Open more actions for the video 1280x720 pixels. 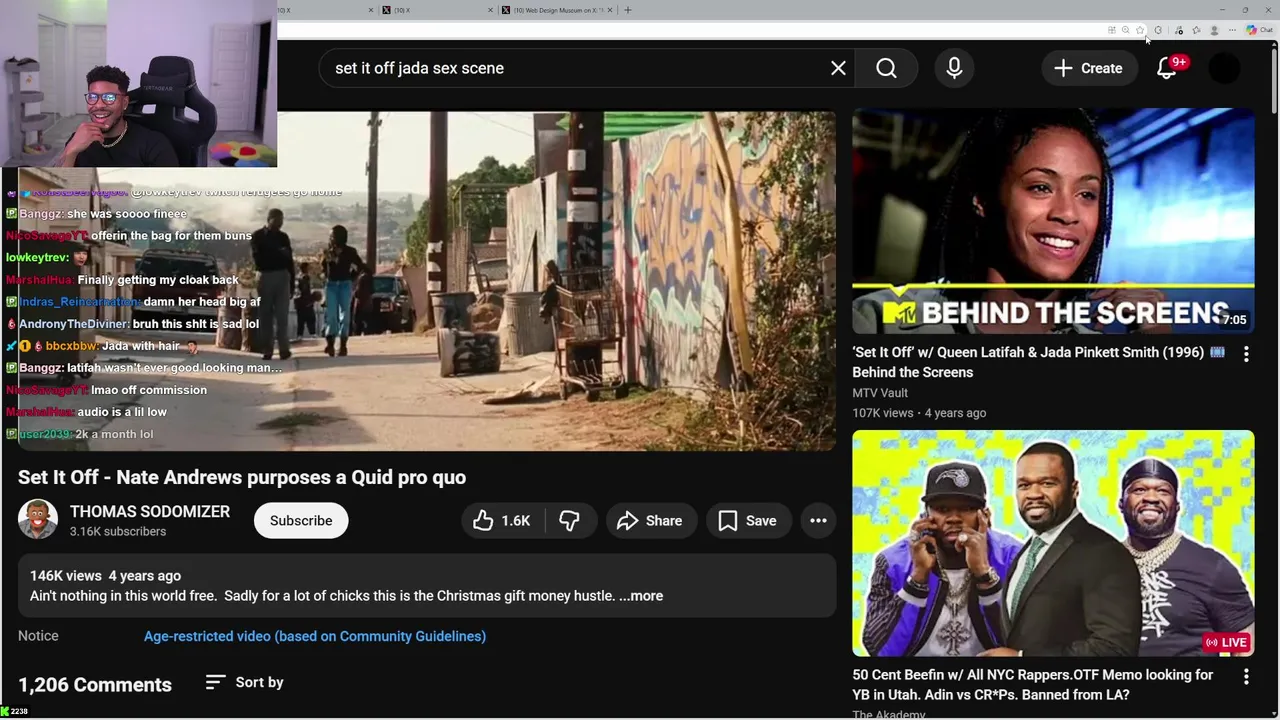point(818,520)
